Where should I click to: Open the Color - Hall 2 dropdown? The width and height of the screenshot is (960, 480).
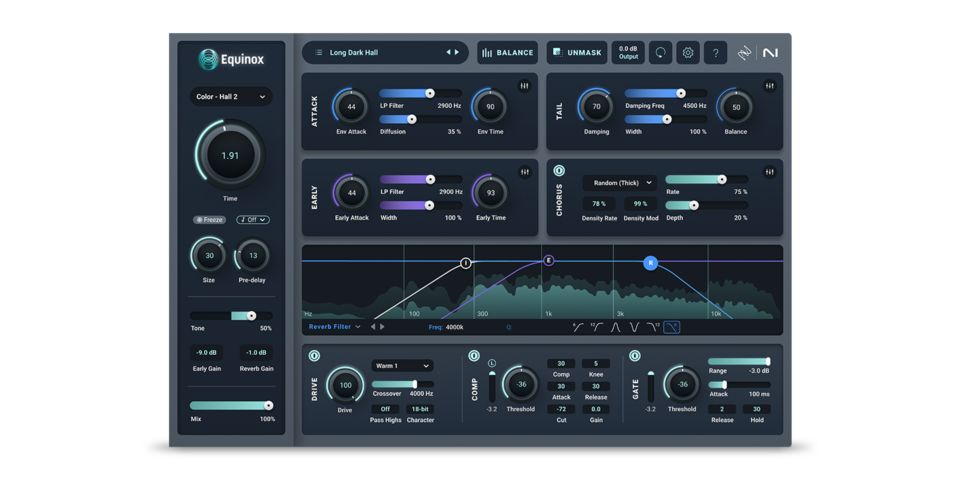(x=231, y=97)
